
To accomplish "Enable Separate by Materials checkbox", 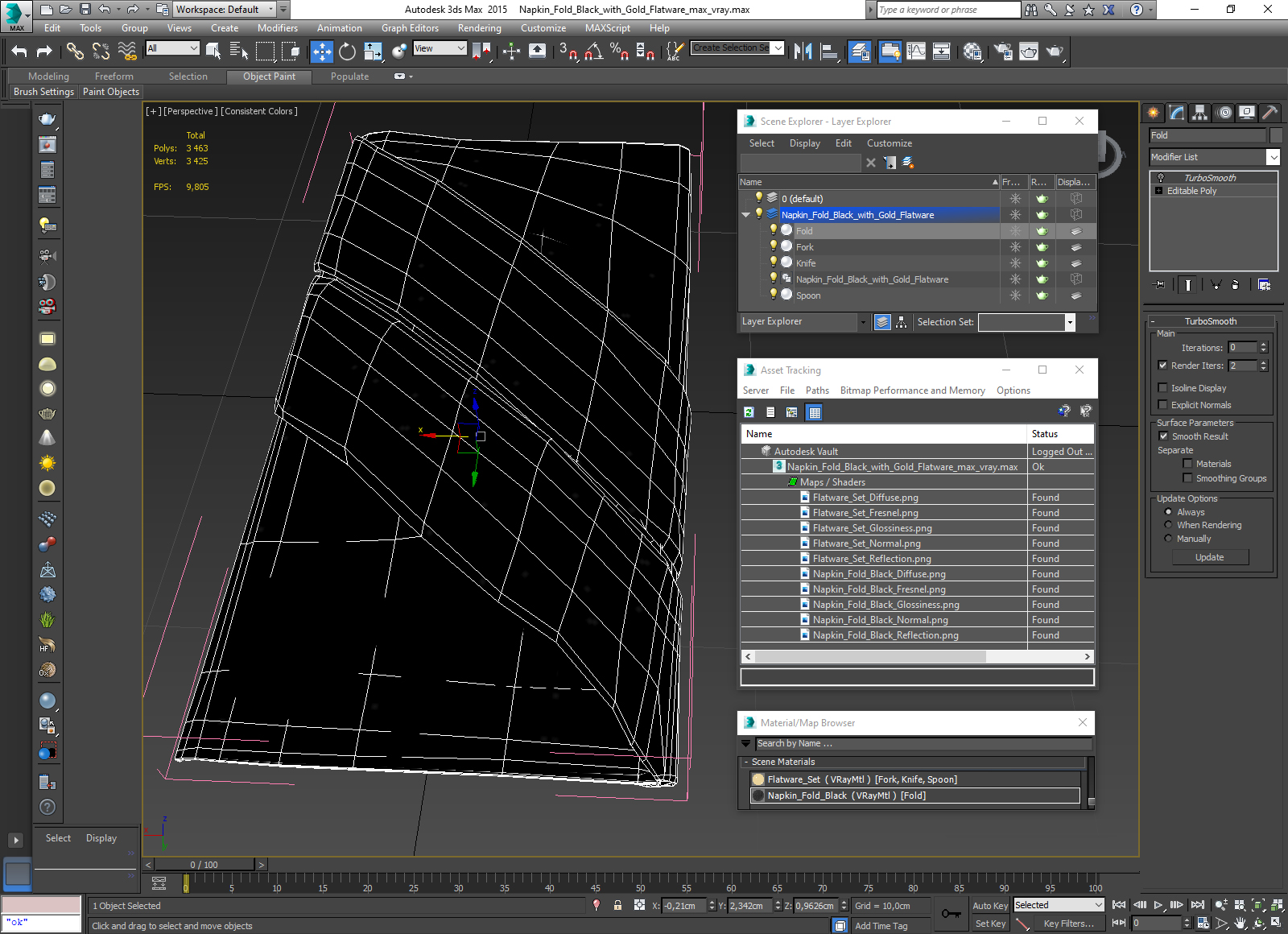I will click(x=1187, y=464).
